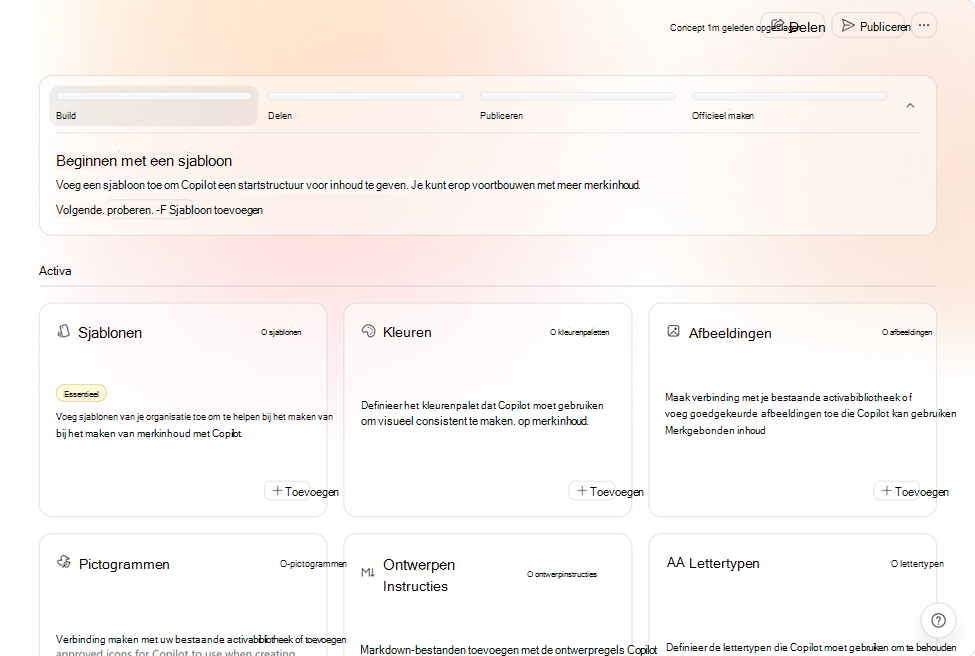The height and width of the screenshot is (656, 975).
Task: Click the Delen share button
Action: pyautogui.click(x=793, y=25)
